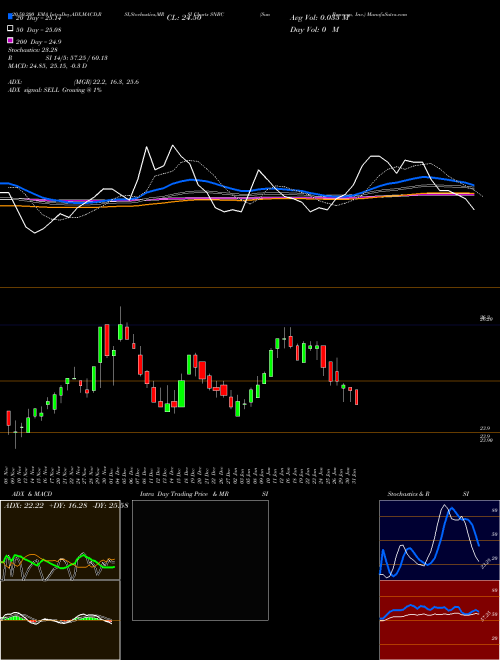Click the white 50 Day legend square
Image resolution: width=500 pixels, height=660 pixels.
[10, 29]
